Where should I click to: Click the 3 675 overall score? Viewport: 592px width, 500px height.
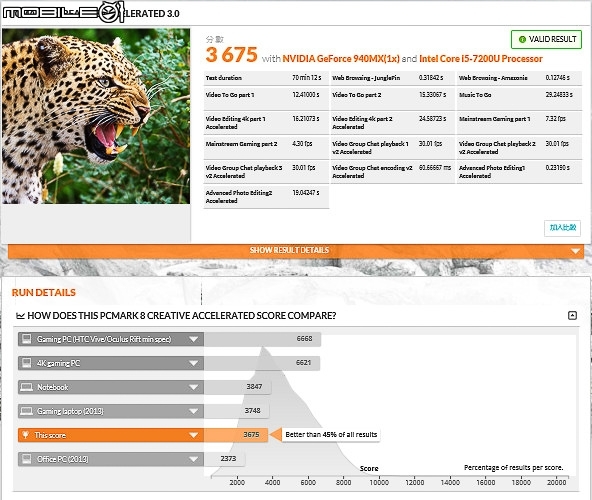[x=231, y=55]
